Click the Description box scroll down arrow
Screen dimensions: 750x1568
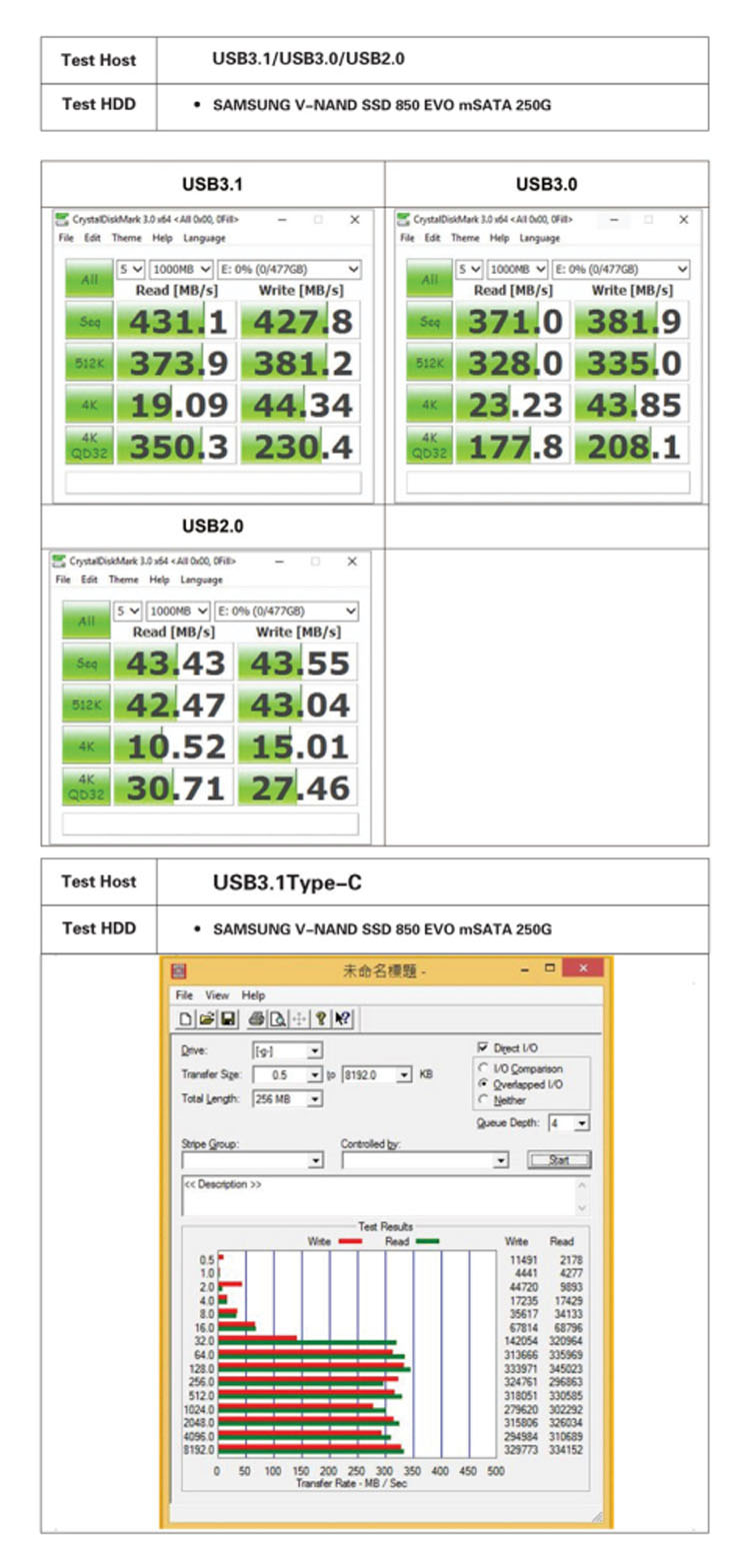click(582, 1208)
